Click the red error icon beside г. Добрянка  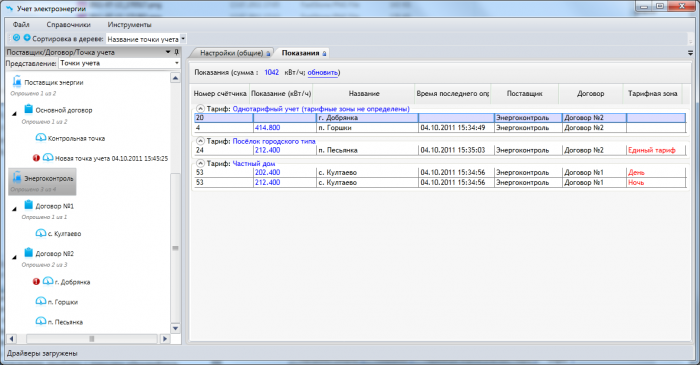pos(36,282)
